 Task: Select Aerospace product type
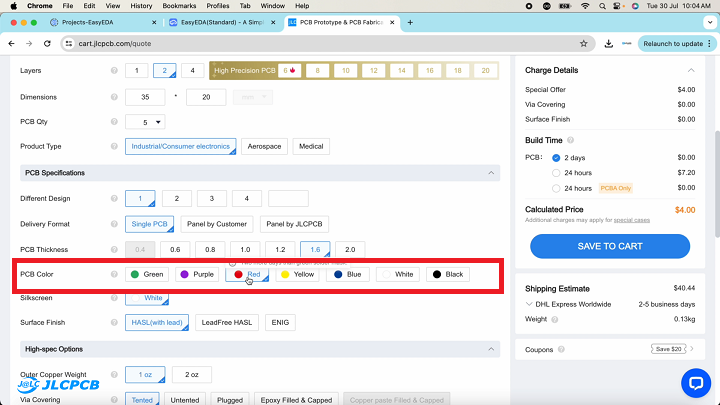point(264,146)
